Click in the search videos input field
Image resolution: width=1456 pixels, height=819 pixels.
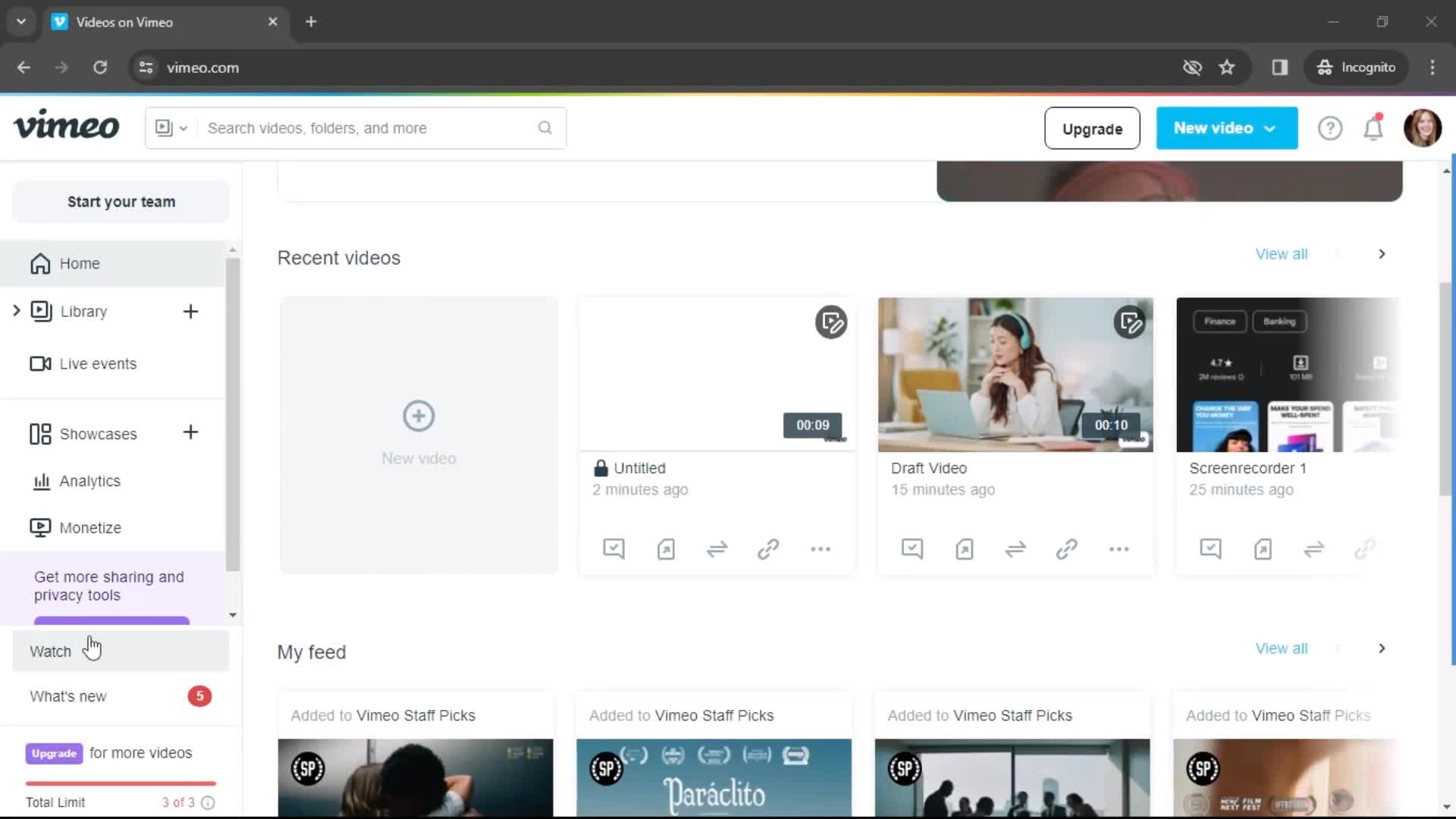coord(369,128)
